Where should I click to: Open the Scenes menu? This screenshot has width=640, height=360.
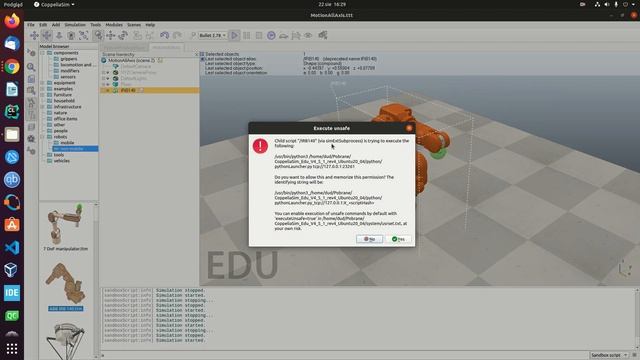click(x=134, y=25)
